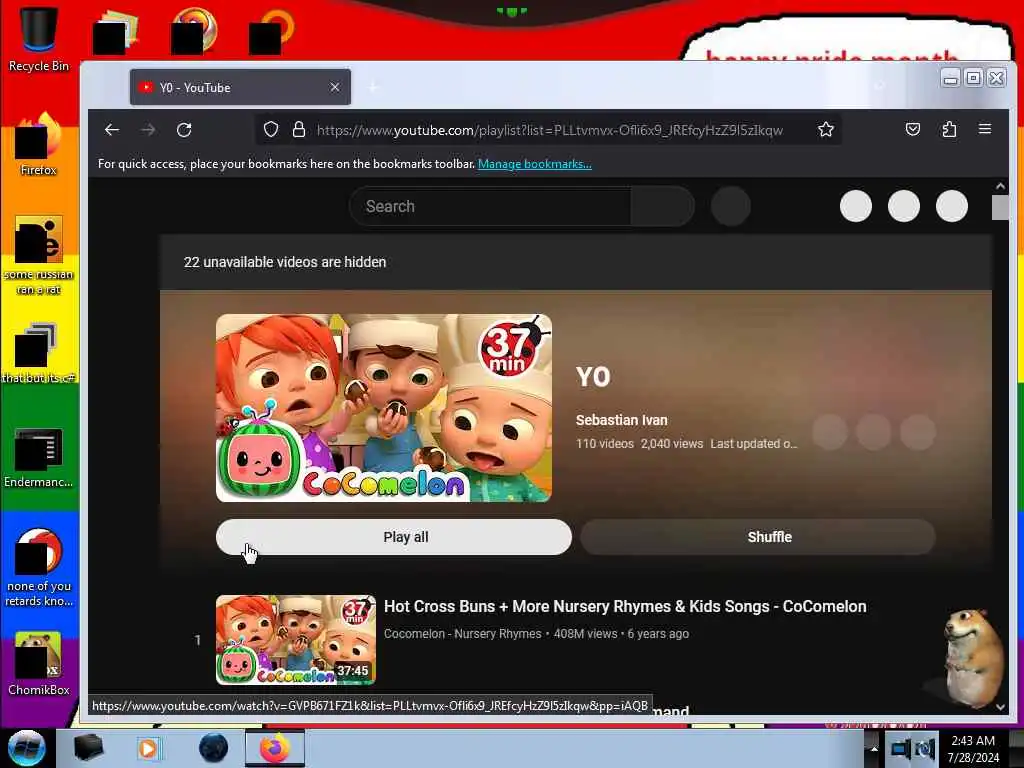
Task: Open a new tab with plus button
Action: click(374, 87)
